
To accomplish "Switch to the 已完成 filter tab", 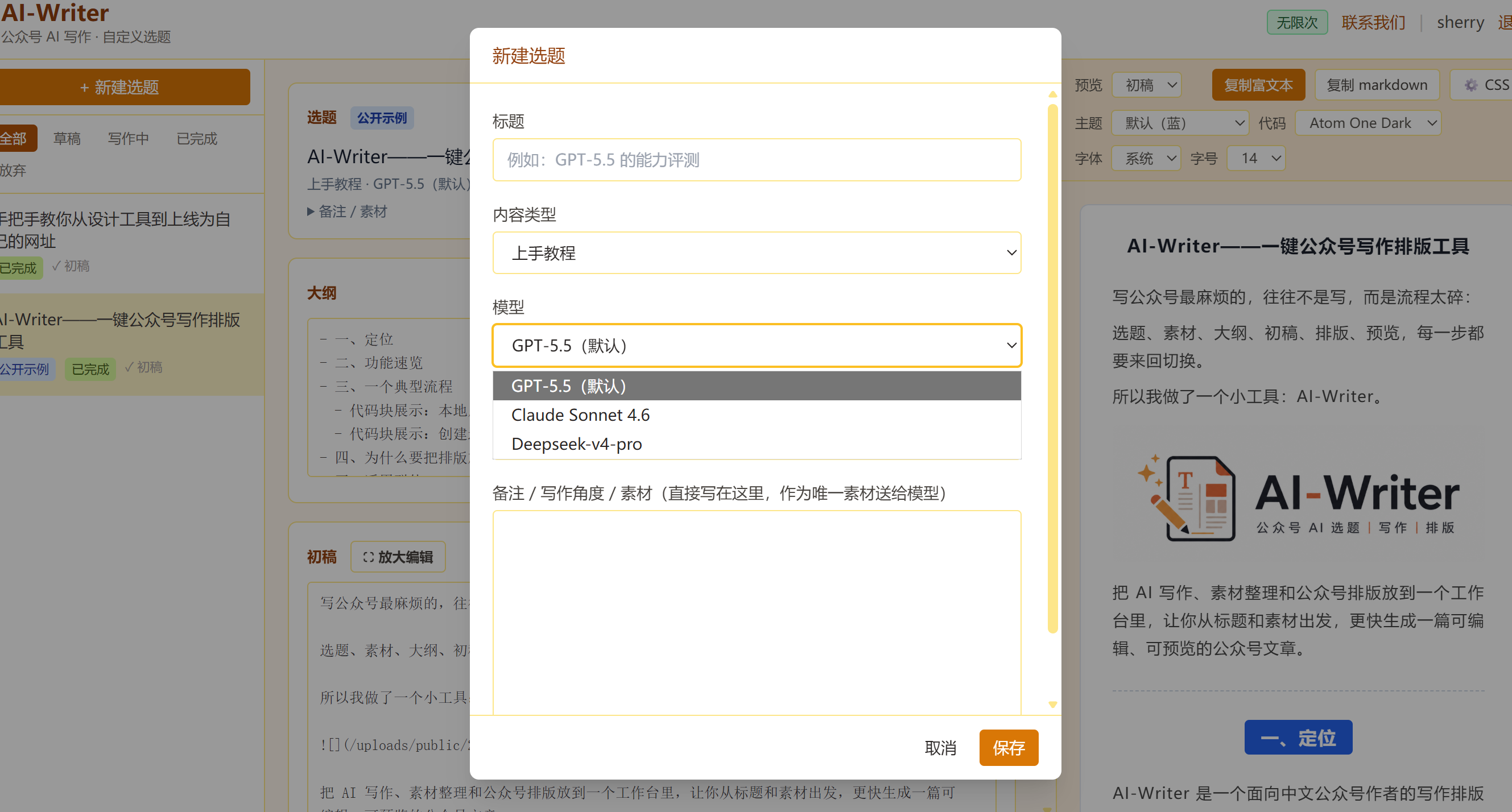I will (197, 139).
